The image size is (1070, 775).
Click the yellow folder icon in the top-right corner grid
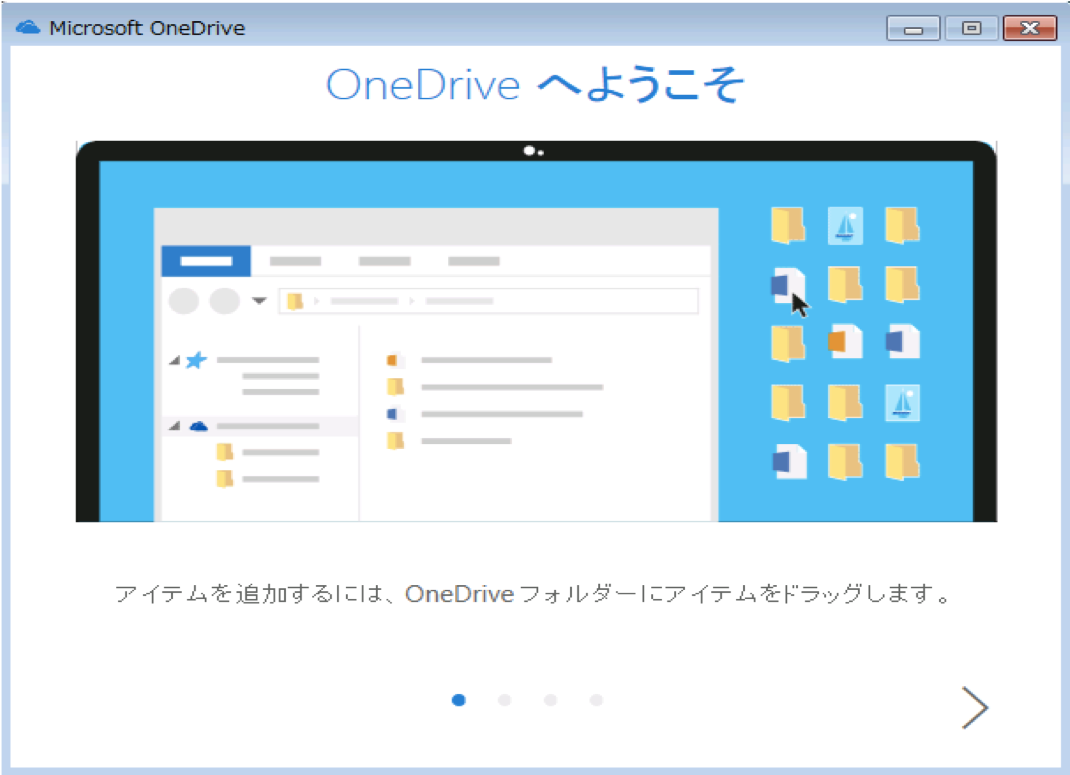(902, 225)
